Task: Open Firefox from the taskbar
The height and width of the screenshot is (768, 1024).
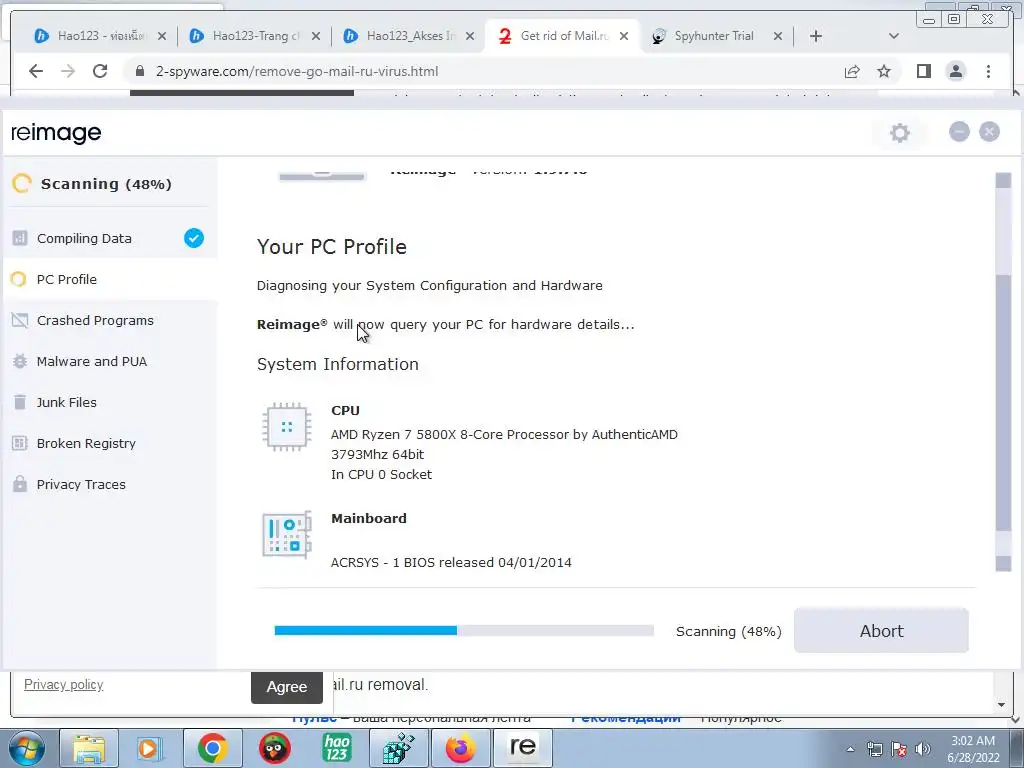Action: click(x=460, y=748)
